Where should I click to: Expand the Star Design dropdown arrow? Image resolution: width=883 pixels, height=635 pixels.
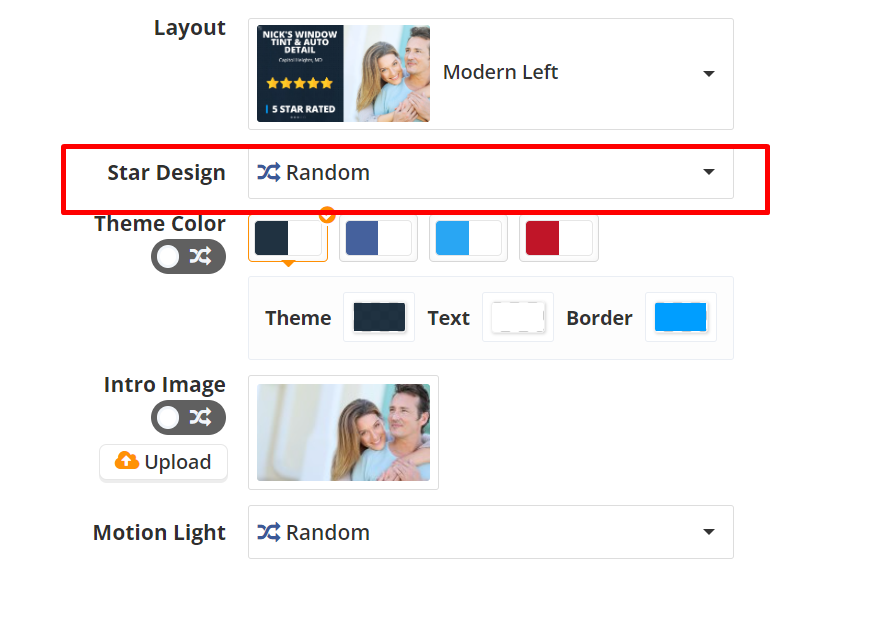click(x=708, y=172)
